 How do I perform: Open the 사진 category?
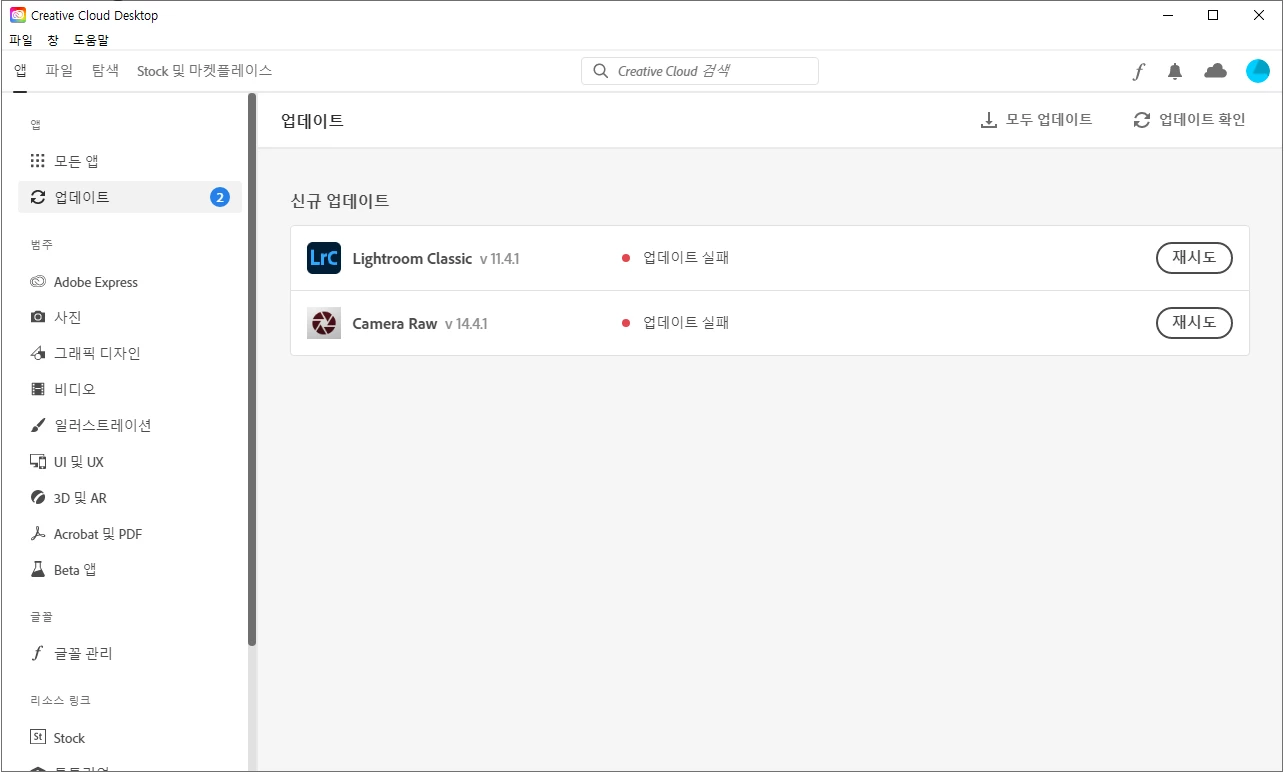[130, 317]
